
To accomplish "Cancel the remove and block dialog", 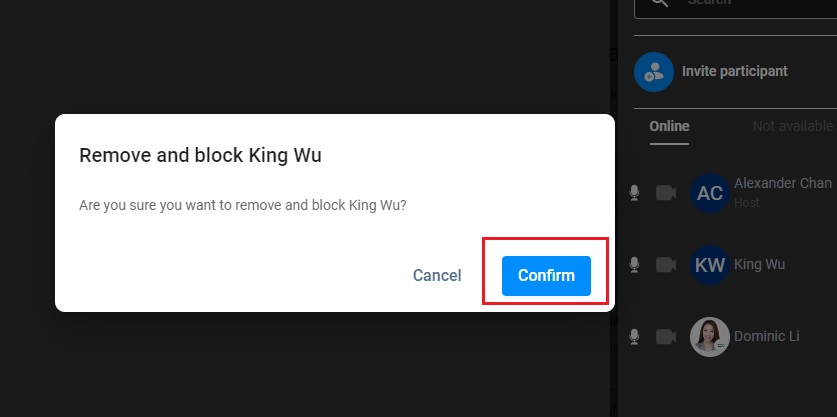I will coord(437,276).
